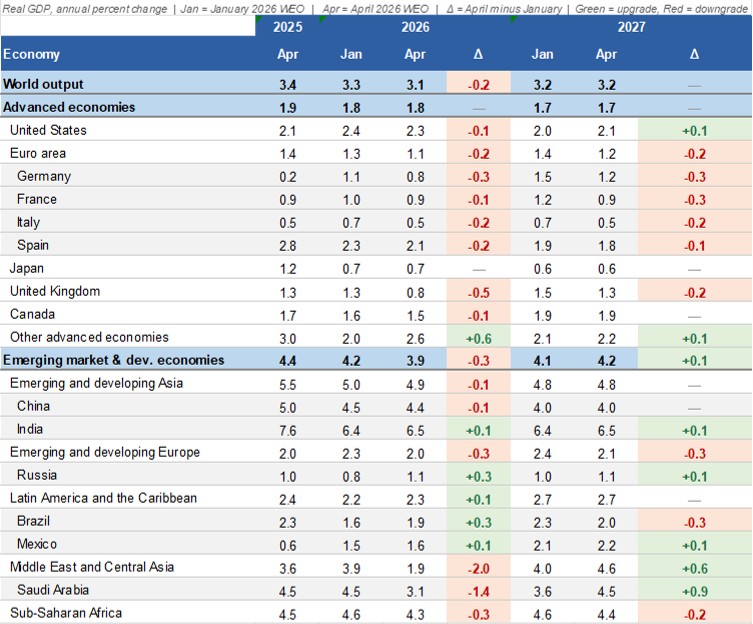The image size is (753, 624).
Task: Click the China row label
Action: pos(34,406)
